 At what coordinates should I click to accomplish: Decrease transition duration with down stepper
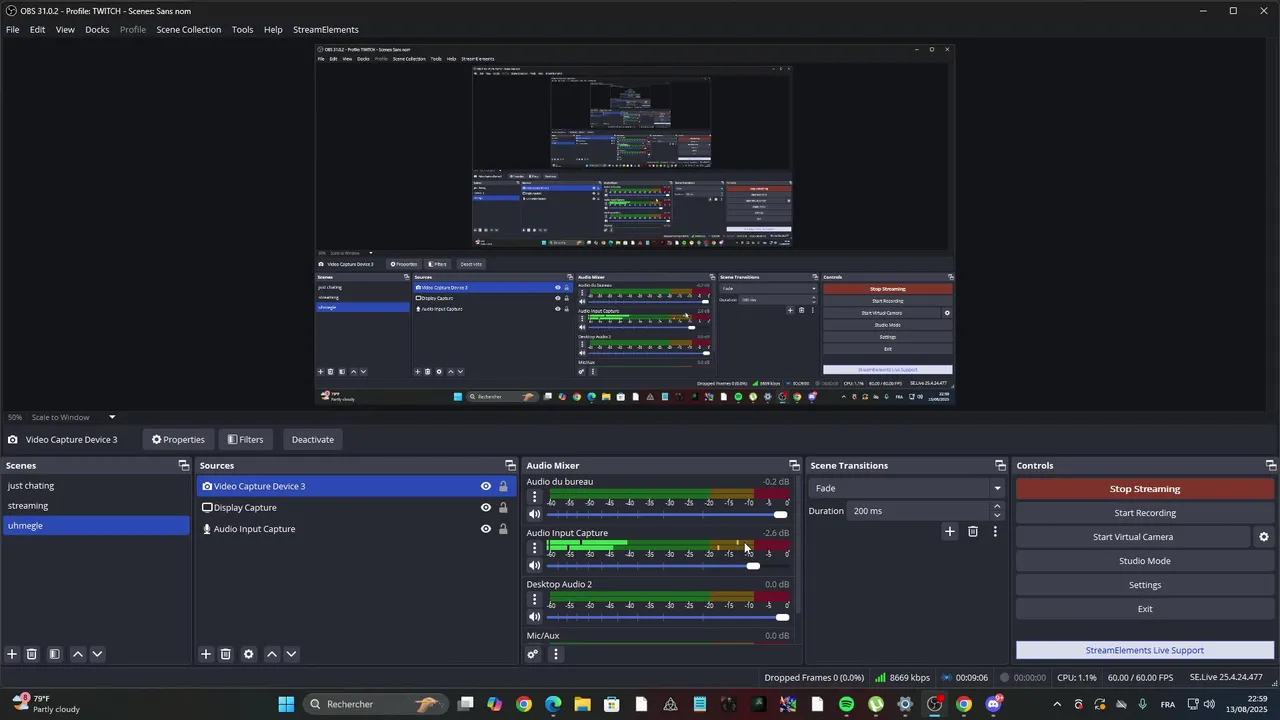pyautogui.click(x=997, y=516)
